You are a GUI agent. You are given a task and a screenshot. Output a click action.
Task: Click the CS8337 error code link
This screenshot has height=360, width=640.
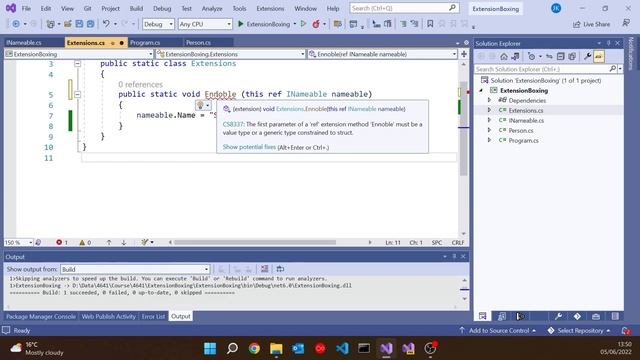pos(233,124)
